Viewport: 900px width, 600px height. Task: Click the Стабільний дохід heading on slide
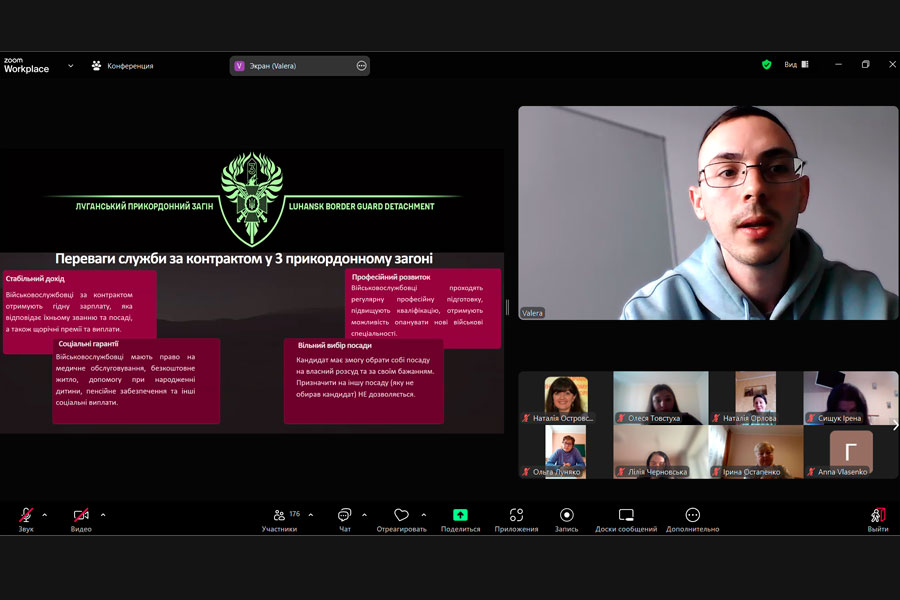coord(35,278)
